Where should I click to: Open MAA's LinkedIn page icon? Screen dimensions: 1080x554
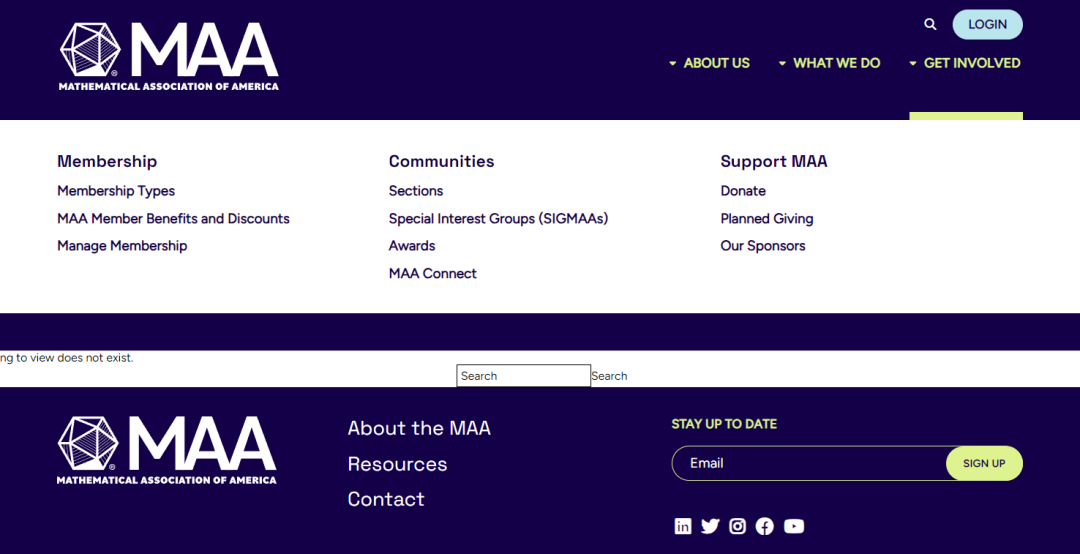coord(683,526)
